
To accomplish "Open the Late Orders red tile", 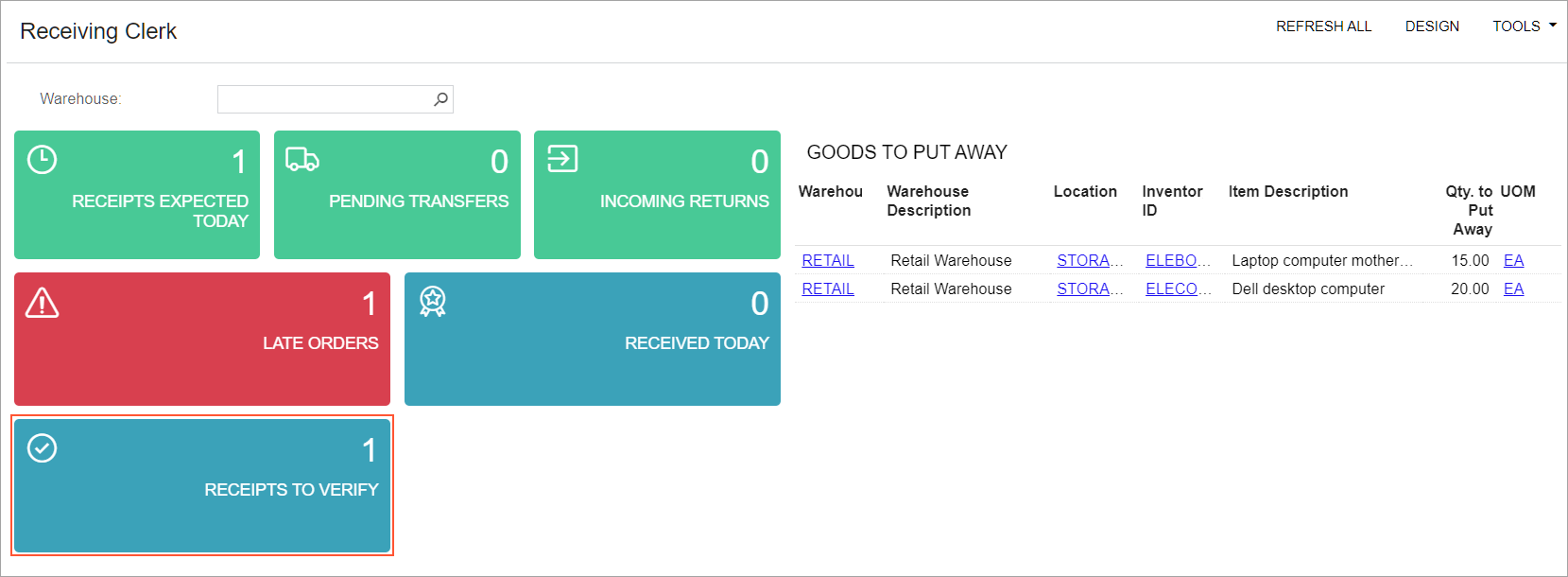I will 202,340.
